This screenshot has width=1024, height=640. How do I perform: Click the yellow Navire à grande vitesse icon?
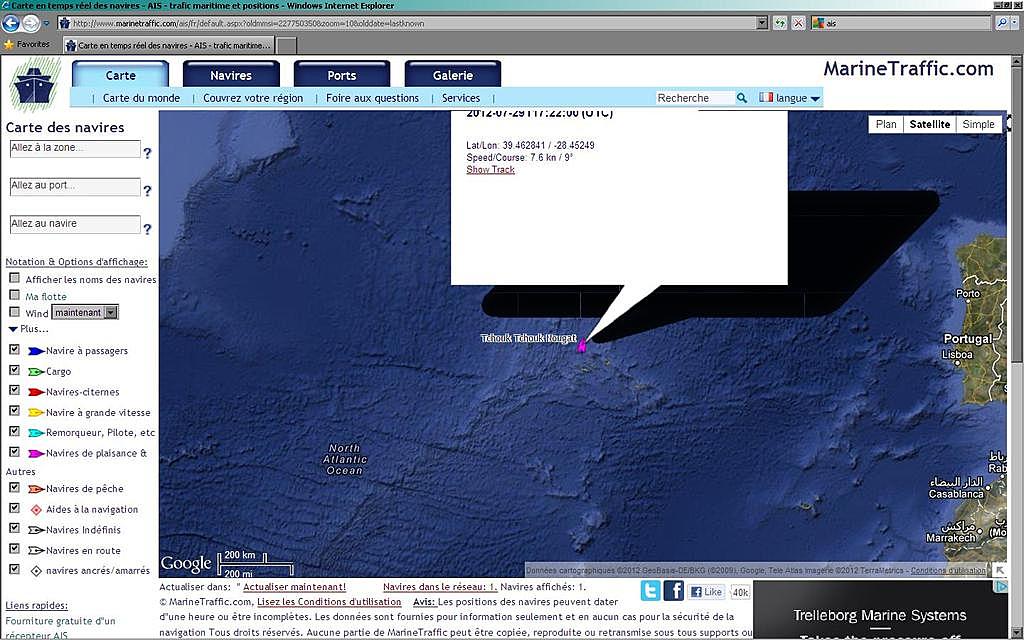(x=36, y=413)
